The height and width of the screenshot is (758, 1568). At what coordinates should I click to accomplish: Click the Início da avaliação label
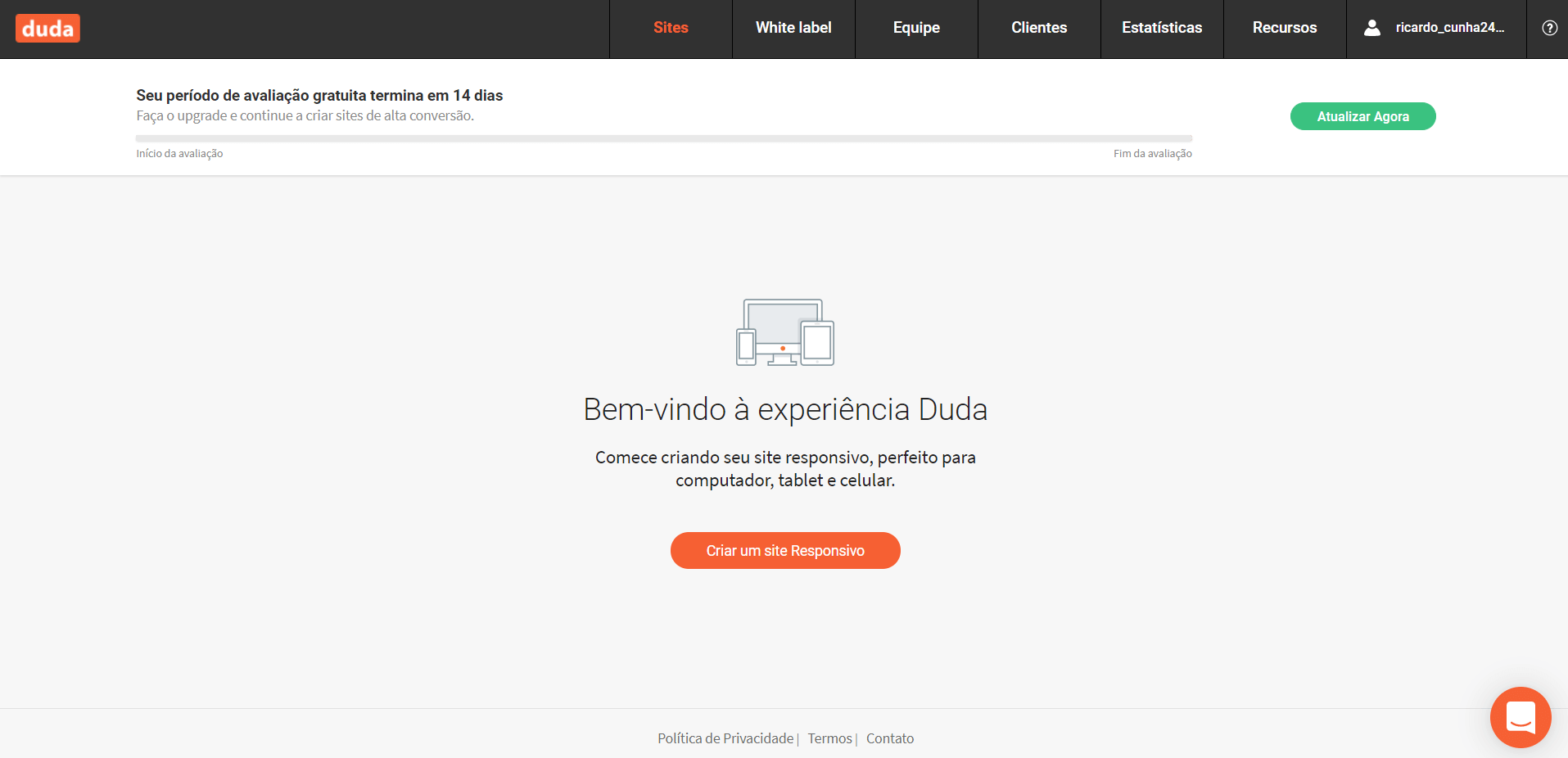coord(179,153)
